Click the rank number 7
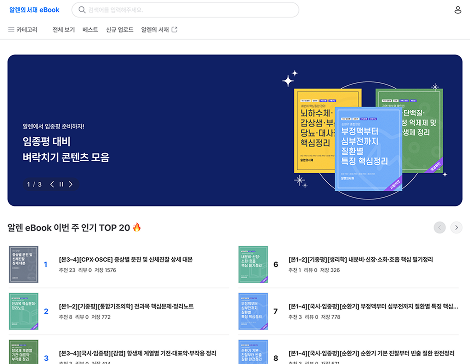Image resolution: width=470 pixels, height=364 pixels. [x=276, y=311]
